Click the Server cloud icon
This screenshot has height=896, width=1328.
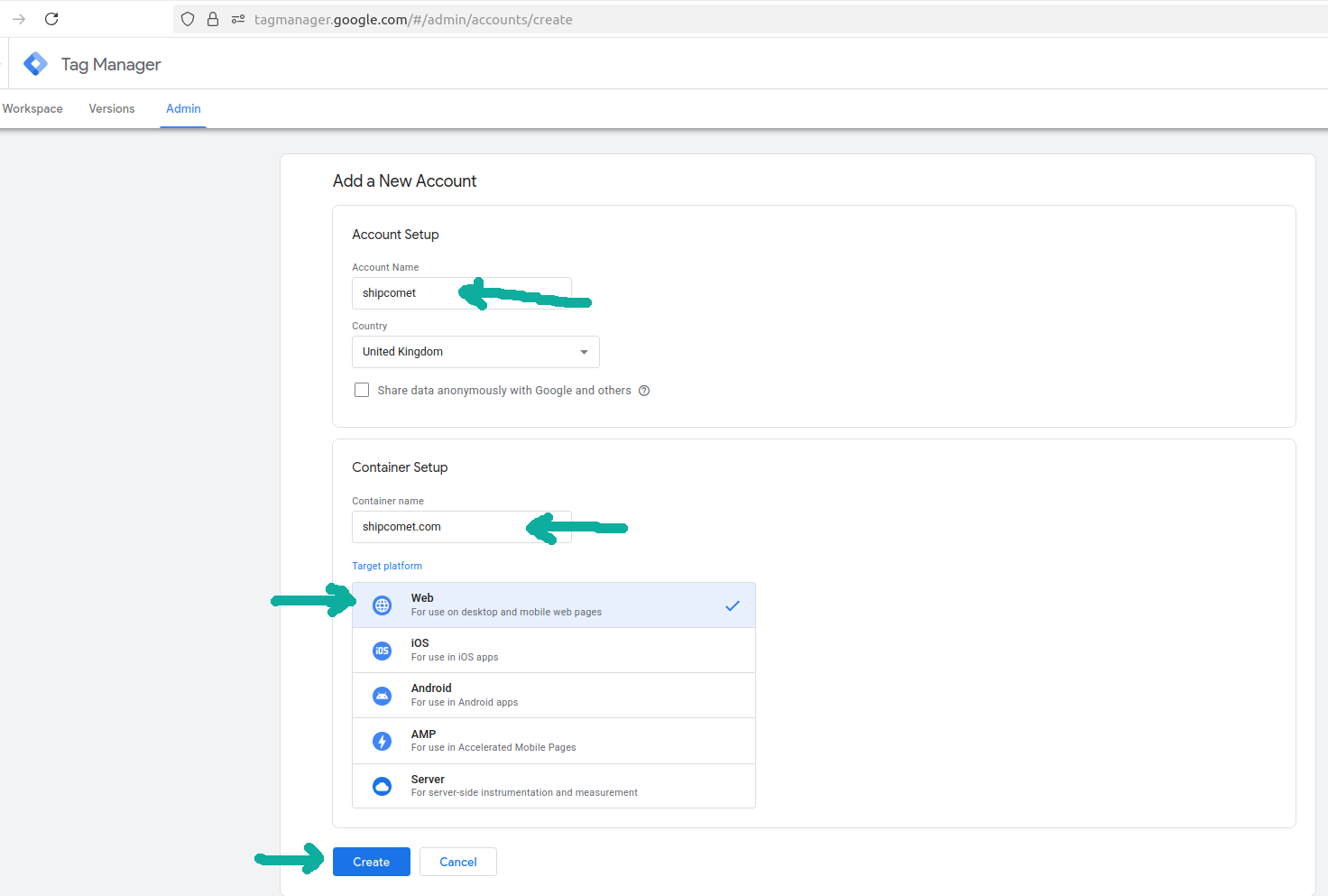point(383,786)
